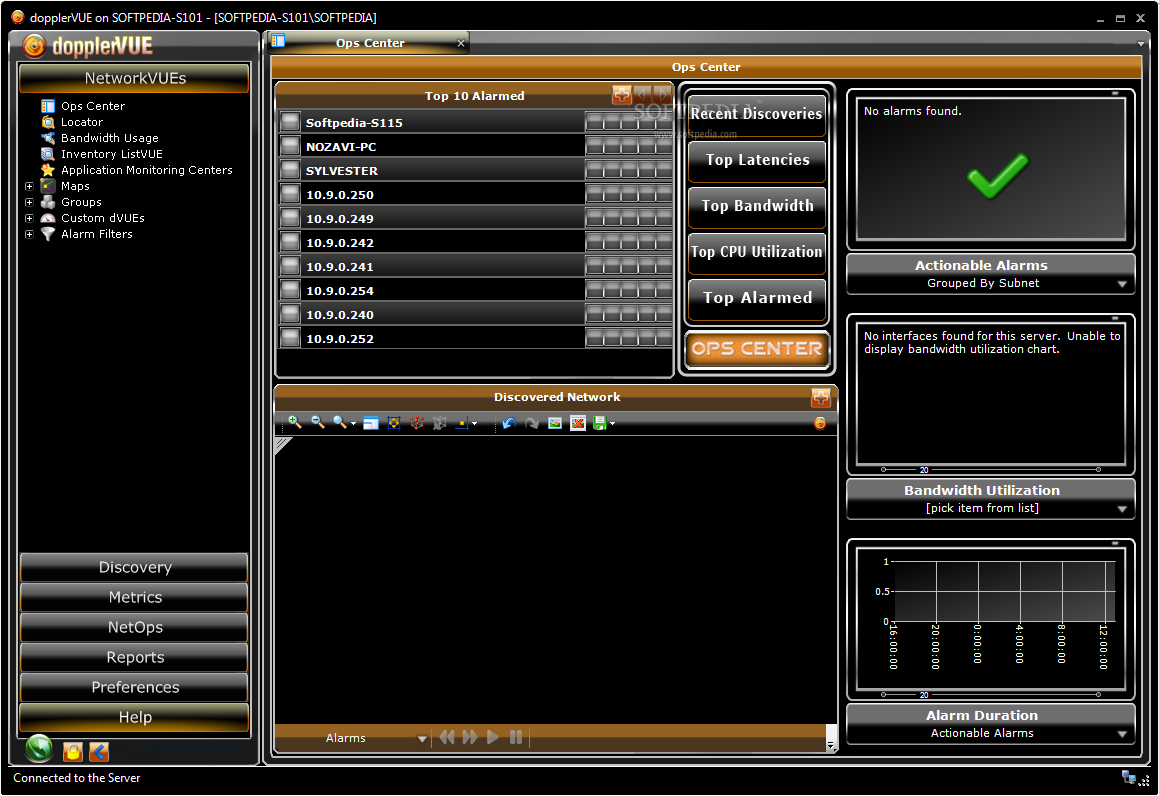Click the orange OPS CENTER button
The image size is (1159, 796).
757,349
